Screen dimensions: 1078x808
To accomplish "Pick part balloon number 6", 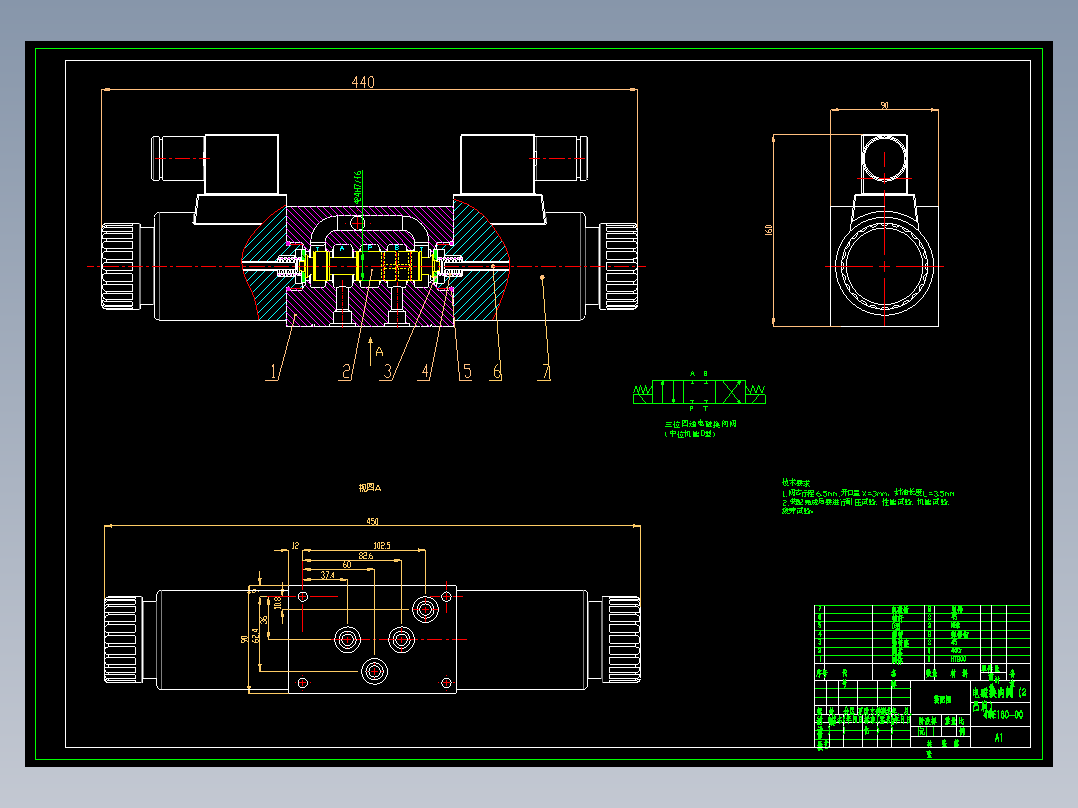I will (x=497, y=372).
